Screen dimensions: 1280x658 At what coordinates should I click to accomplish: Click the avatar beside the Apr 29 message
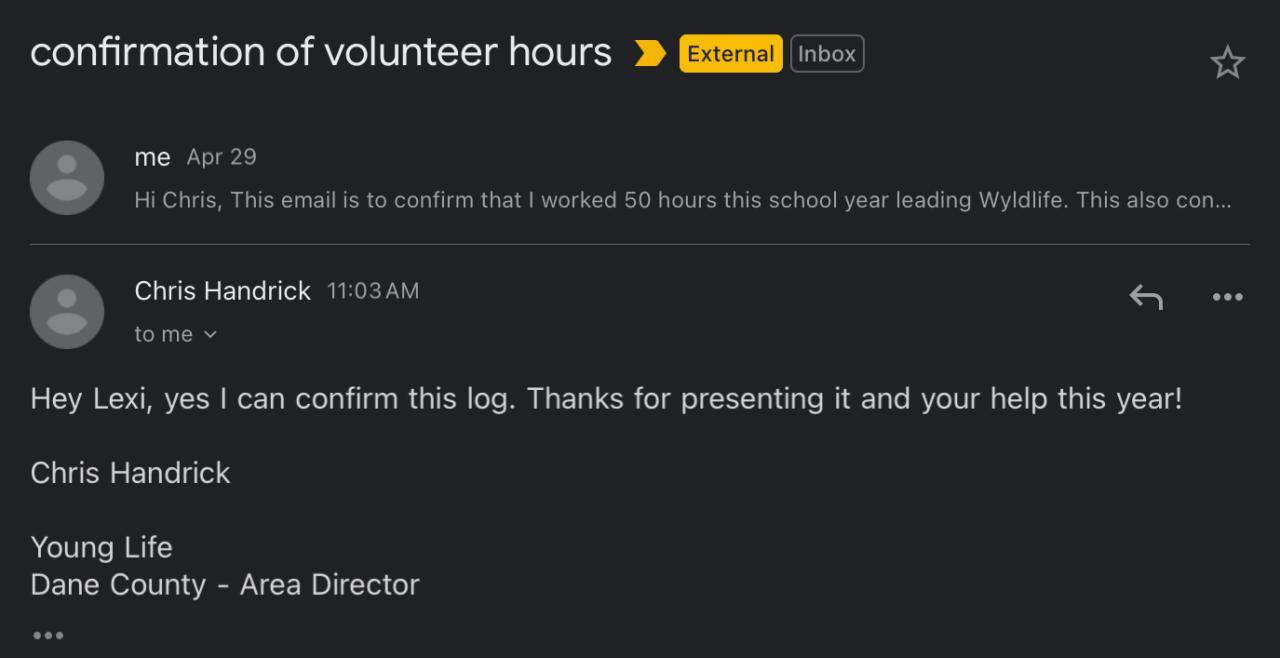(x=67, y=178)
